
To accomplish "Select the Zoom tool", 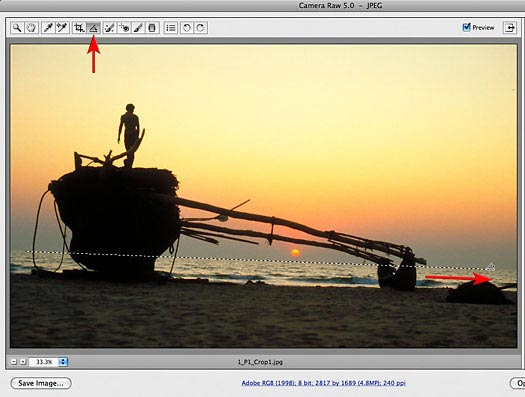I will tap(17, 28).
